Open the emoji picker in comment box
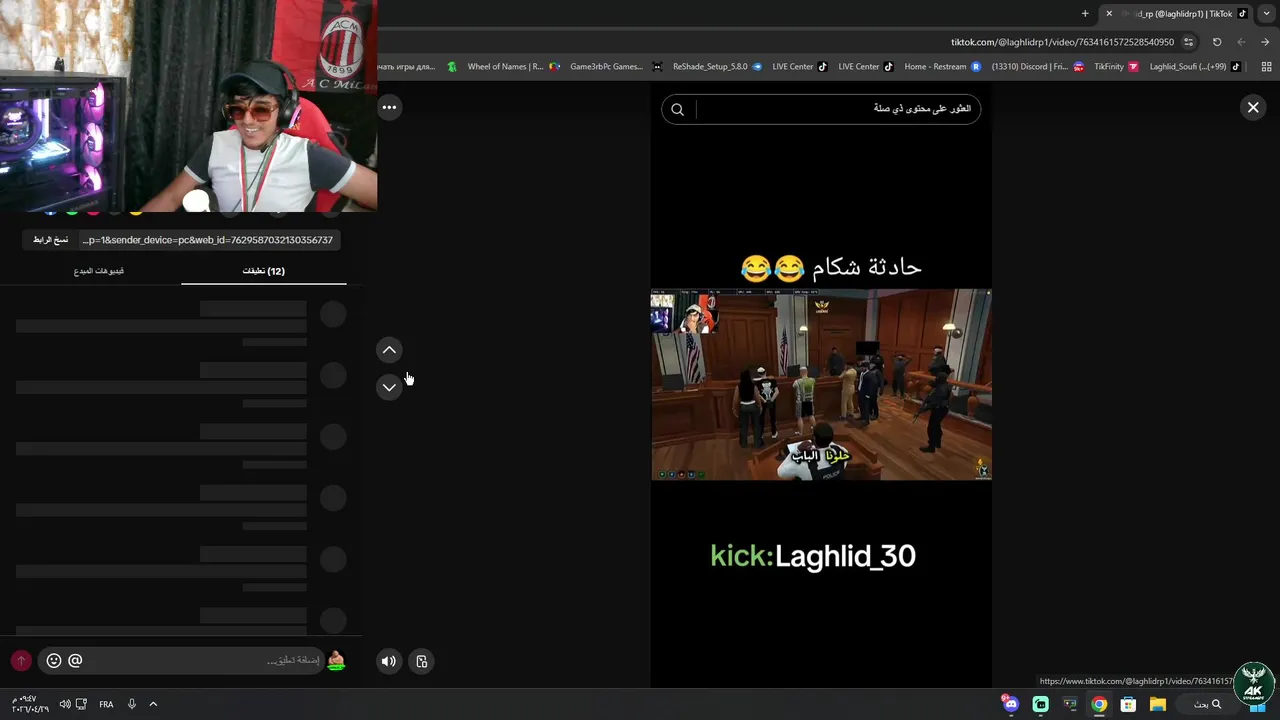The height and width of the screenshot is (720, 1280). pos(54,660)
